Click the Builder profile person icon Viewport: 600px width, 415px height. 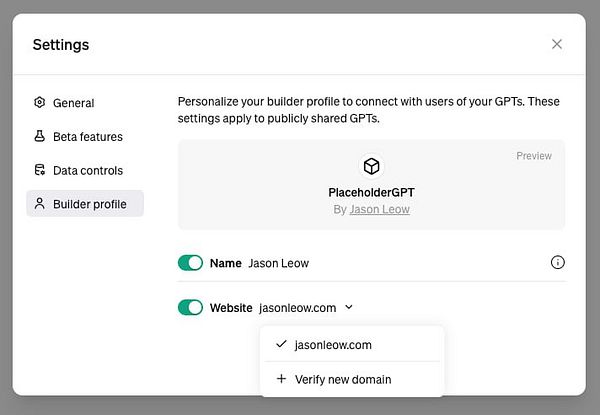[x=40, y=204]
